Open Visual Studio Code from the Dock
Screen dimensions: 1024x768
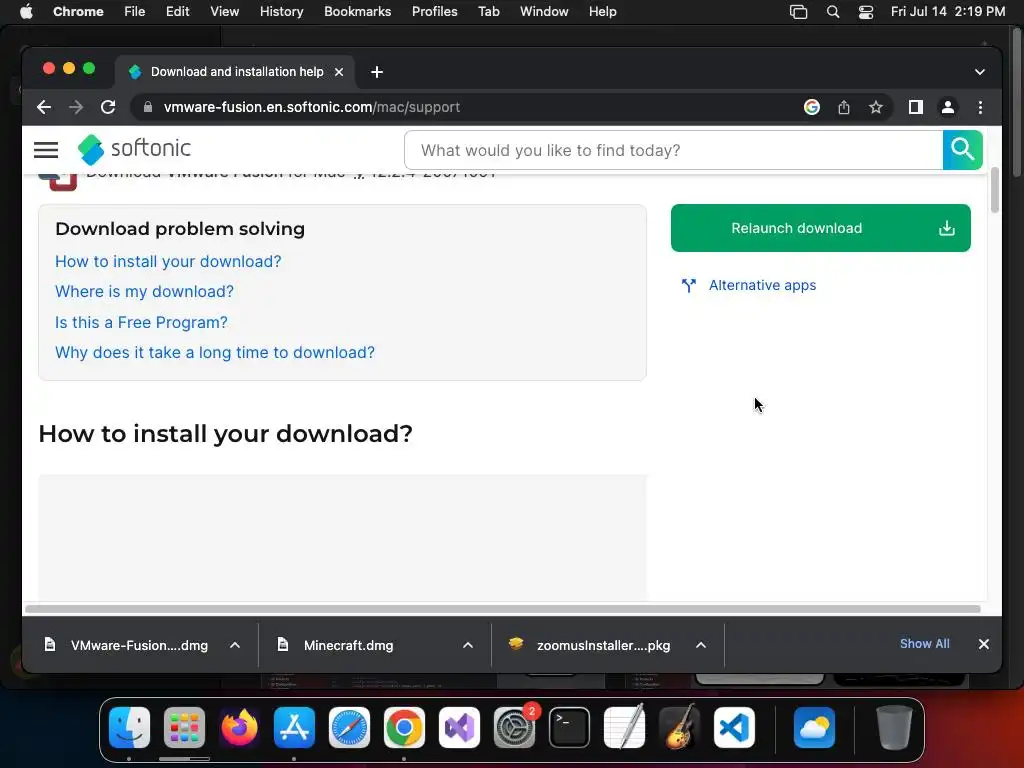[735, 728]
